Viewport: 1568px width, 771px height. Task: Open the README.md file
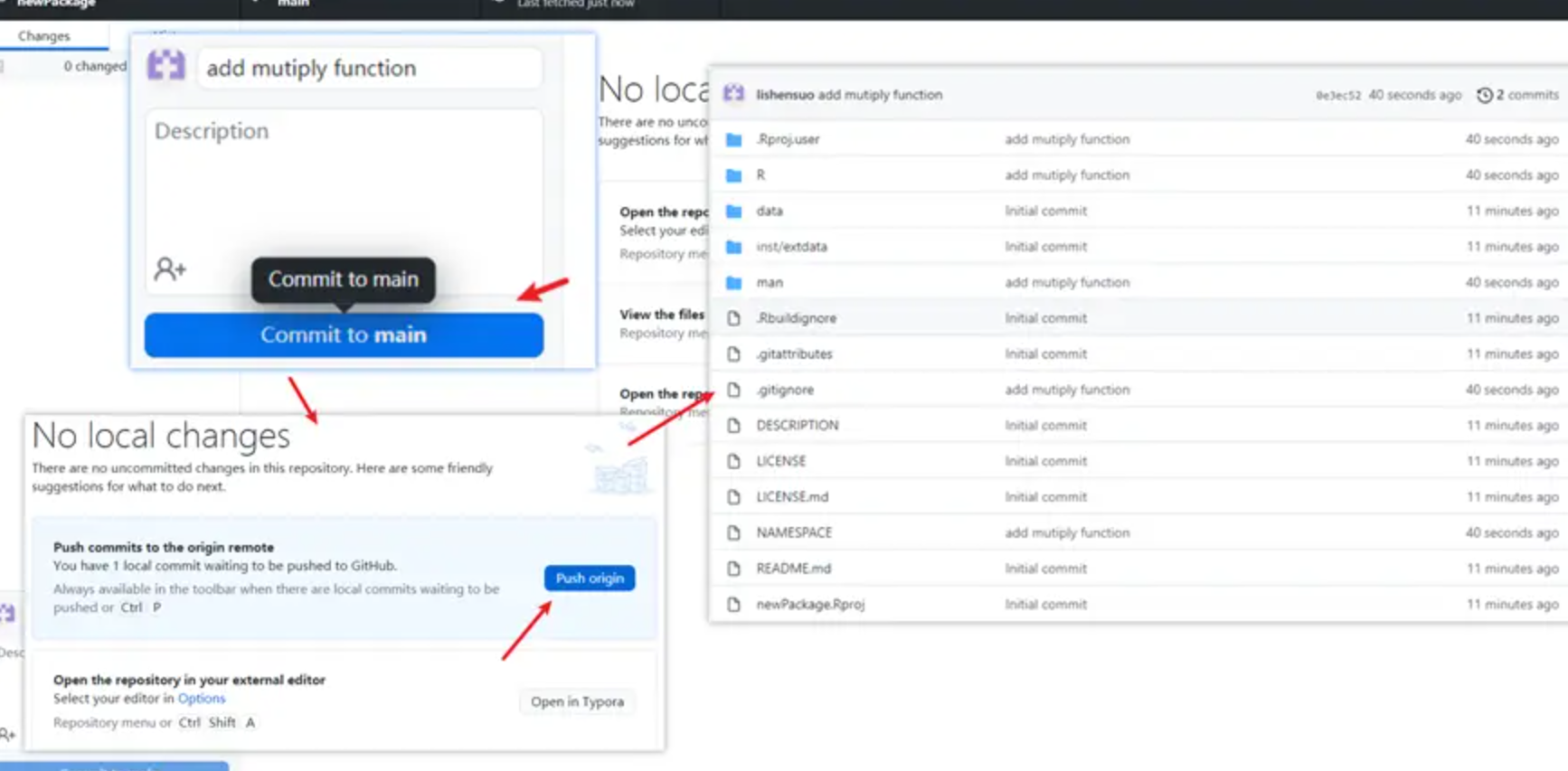[x=793, y=569]
